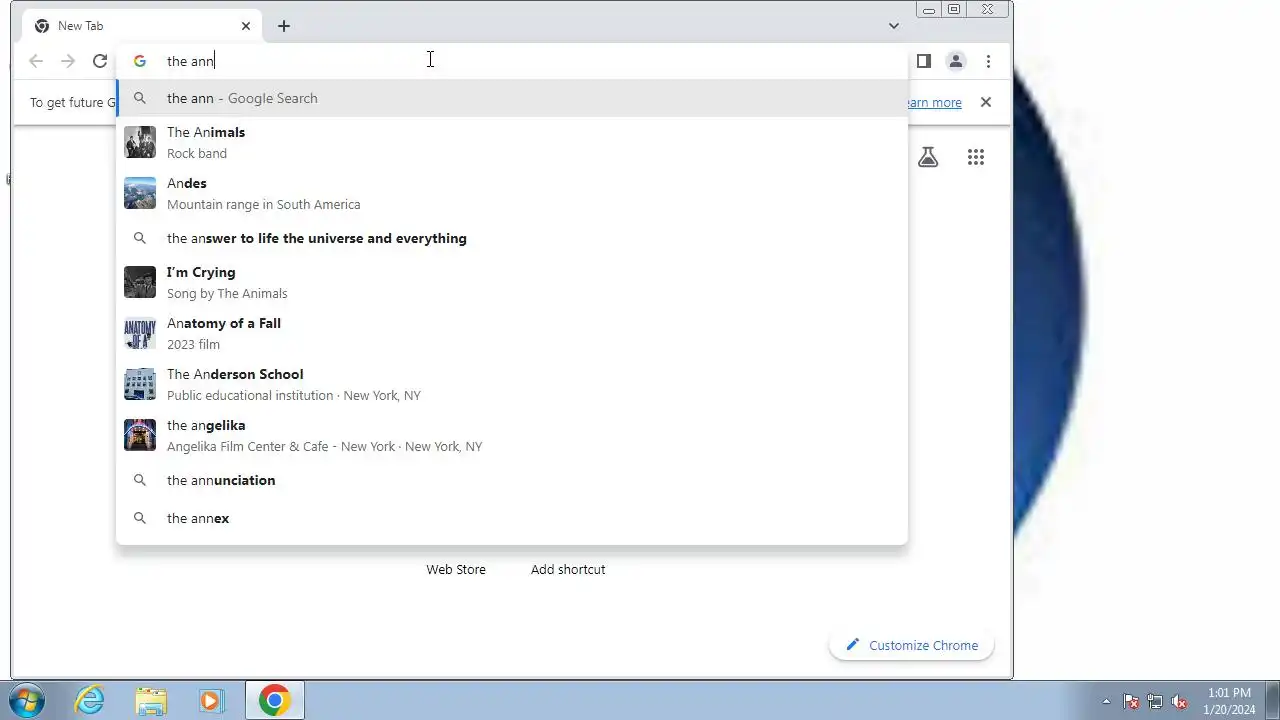Select the angelika suggestion
Image resolution: width=1280 pixels, height=720 pixels.
pos(512,435)
